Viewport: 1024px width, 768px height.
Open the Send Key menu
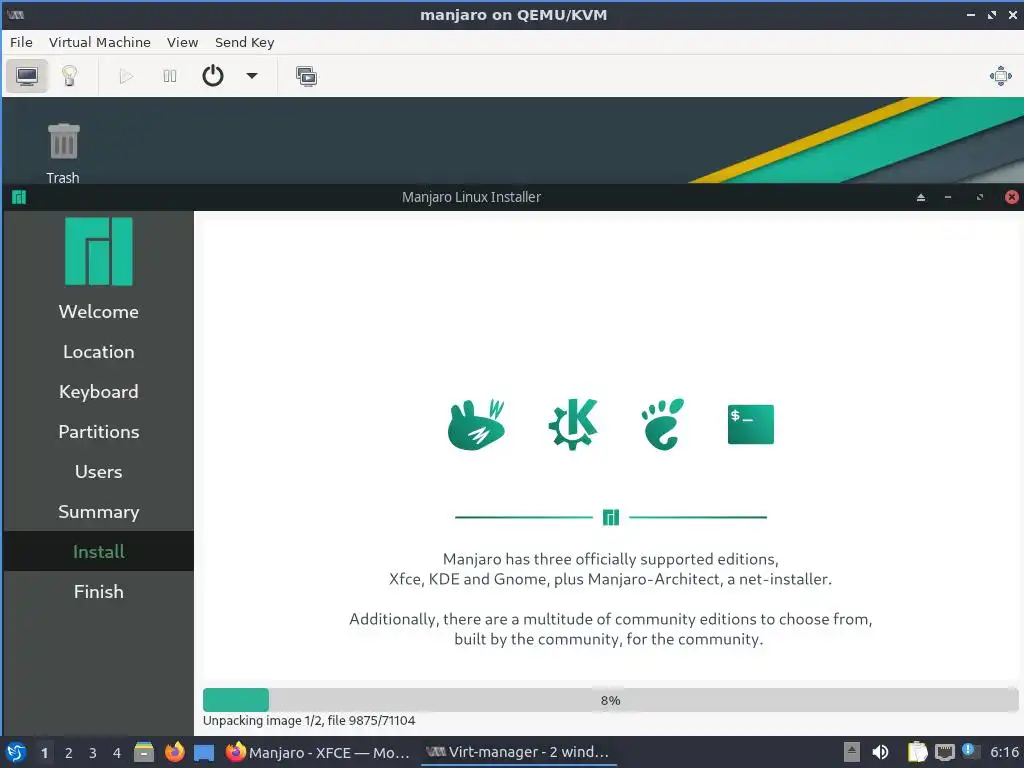pyautogui.click(x=244, y=42)
